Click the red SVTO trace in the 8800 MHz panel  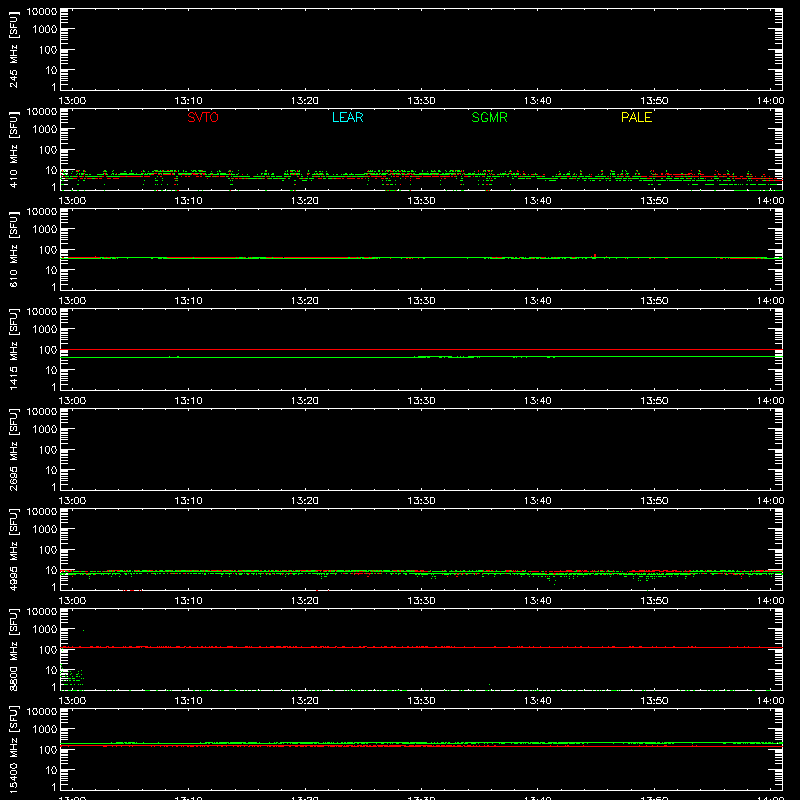[421, 647]
